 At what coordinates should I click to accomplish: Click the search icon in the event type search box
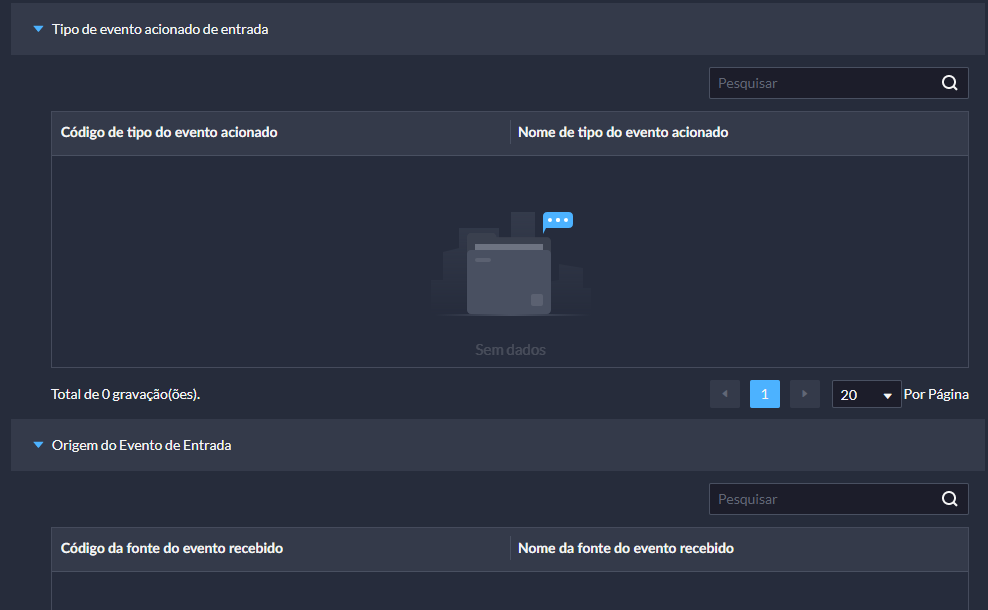tap(950, 83)
